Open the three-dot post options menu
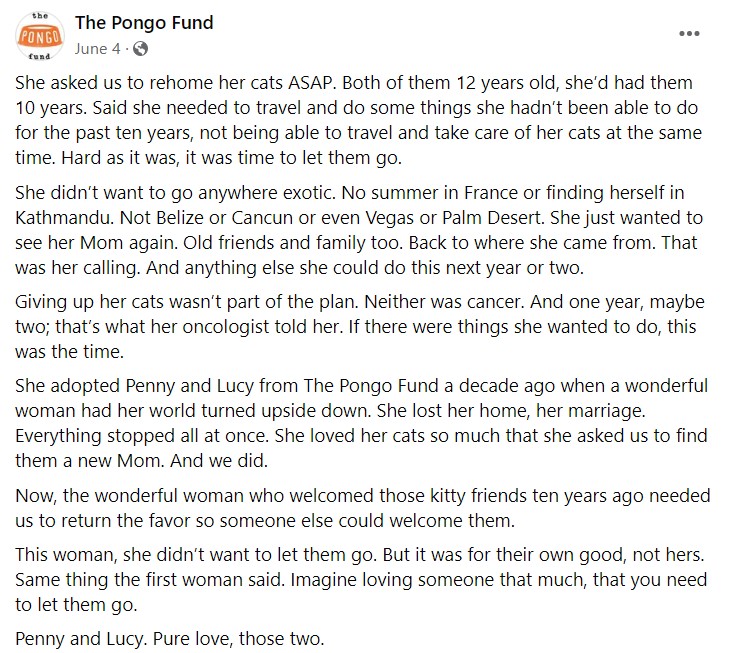730x653 pixels. 689,34
